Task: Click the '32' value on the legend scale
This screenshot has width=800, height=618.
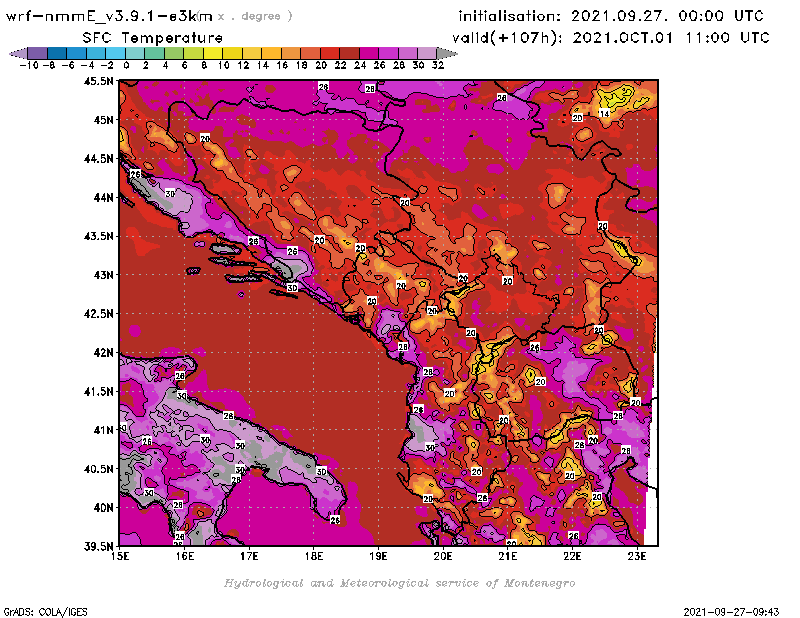Action: click(438, 65)
